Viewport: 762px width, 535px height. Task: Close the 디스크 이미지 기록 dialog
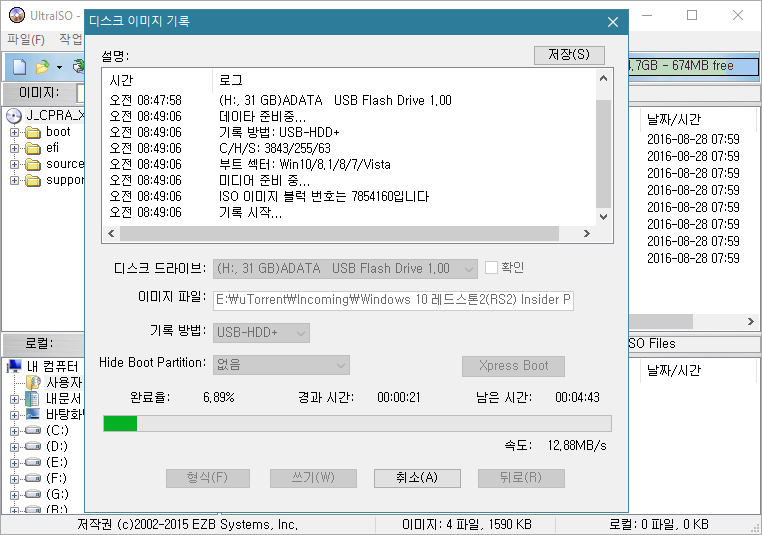tap(613, 22)
